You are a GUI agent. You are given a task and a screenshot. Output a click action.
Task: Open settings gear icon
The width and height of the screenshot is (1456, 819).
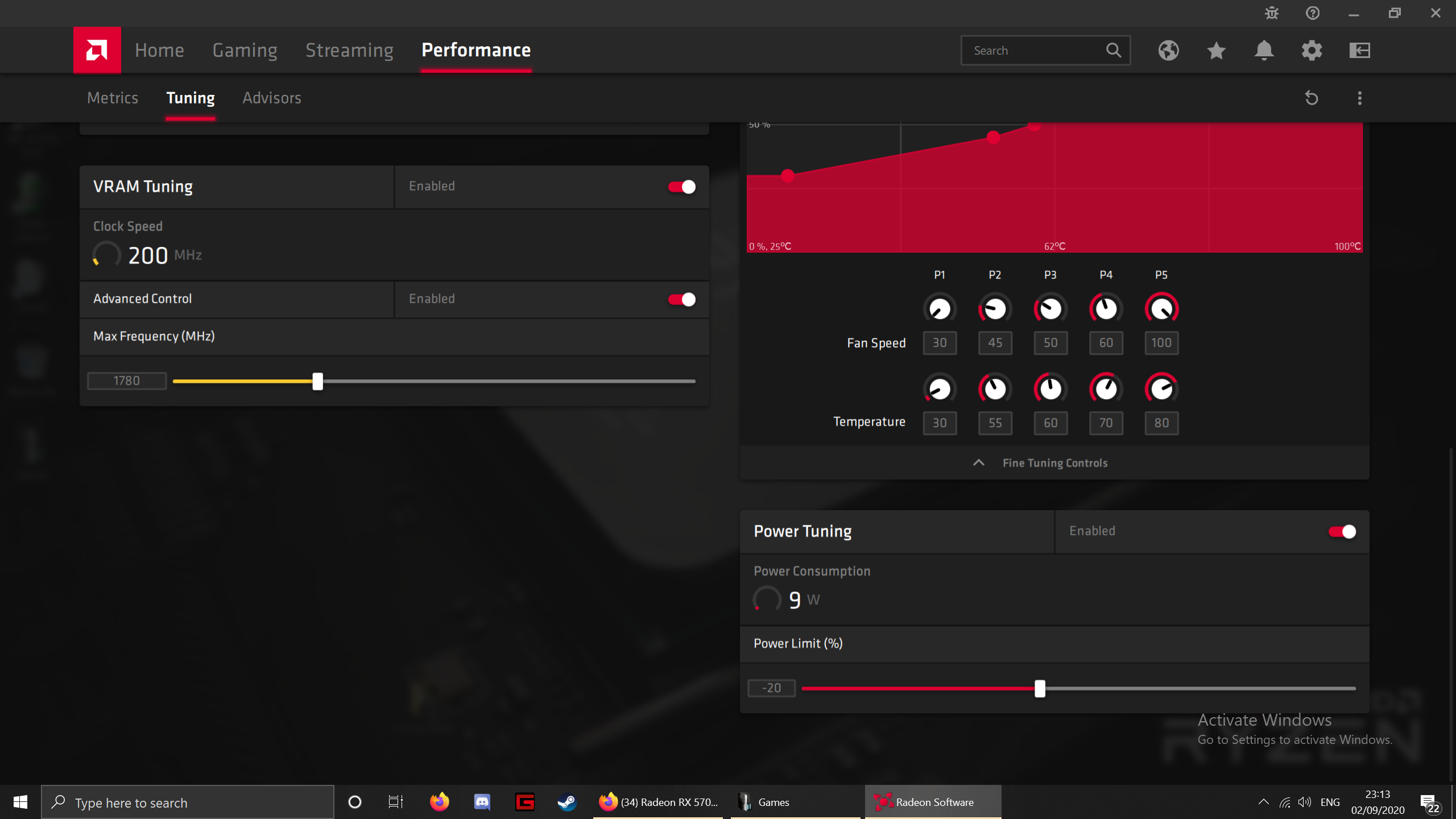click(1312, 51)
